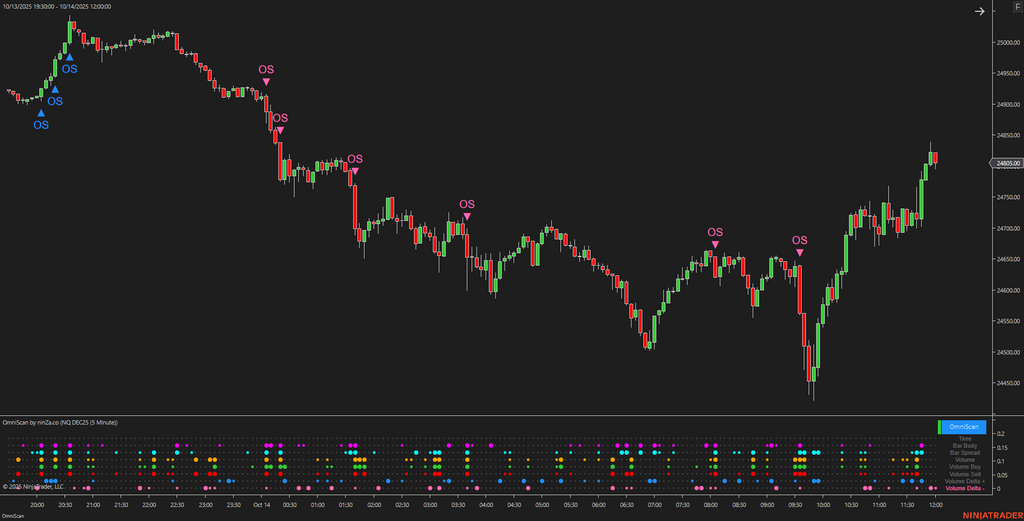Open the OmniScan tab at the bottom left

(12, 516)
